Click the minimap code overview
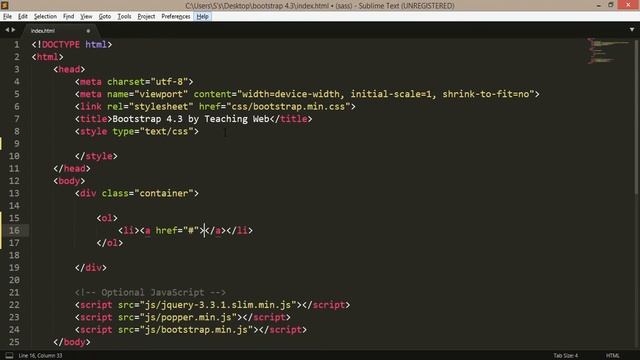Image resolution: width=640 pixels, height=360 pixels. pos(608,51)
